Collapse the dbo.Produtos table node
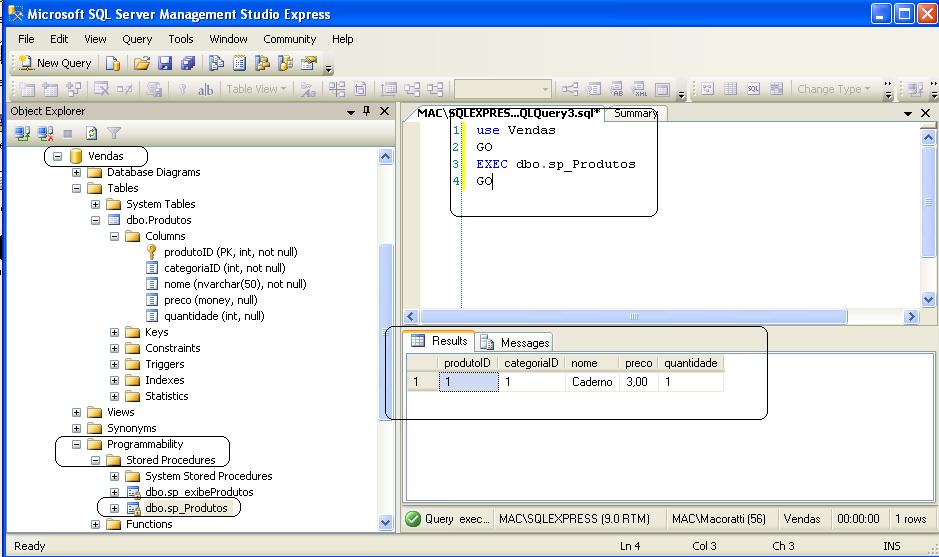 tap(96, 220)
